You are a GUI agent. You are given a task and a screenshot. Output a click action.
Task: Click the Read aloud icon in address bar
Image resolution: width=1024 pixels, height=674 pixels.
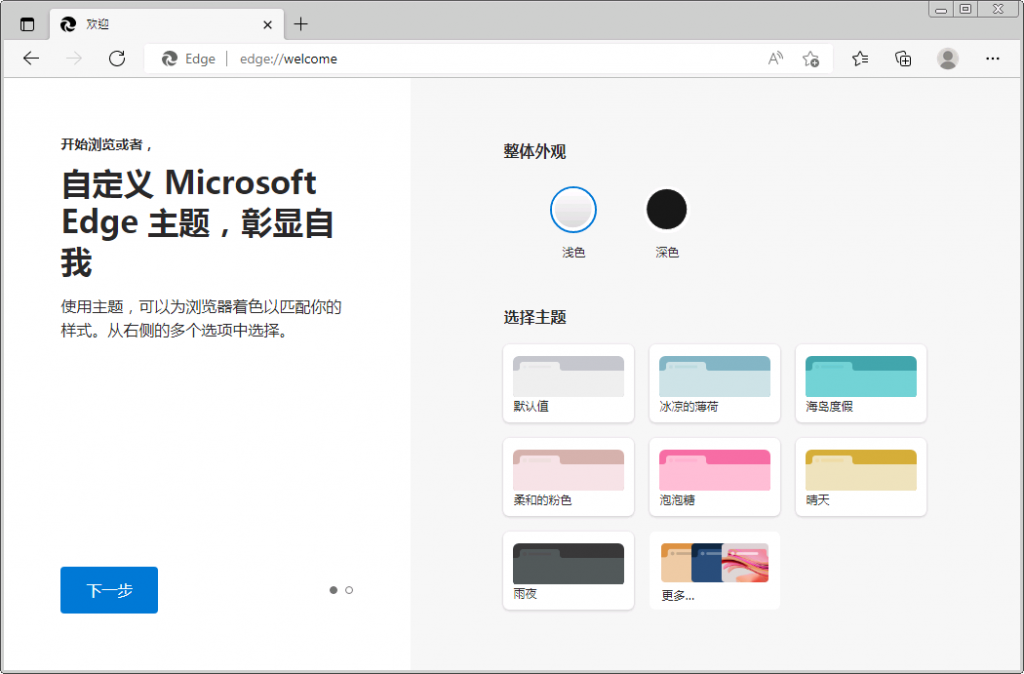click(x=775, y=59)
